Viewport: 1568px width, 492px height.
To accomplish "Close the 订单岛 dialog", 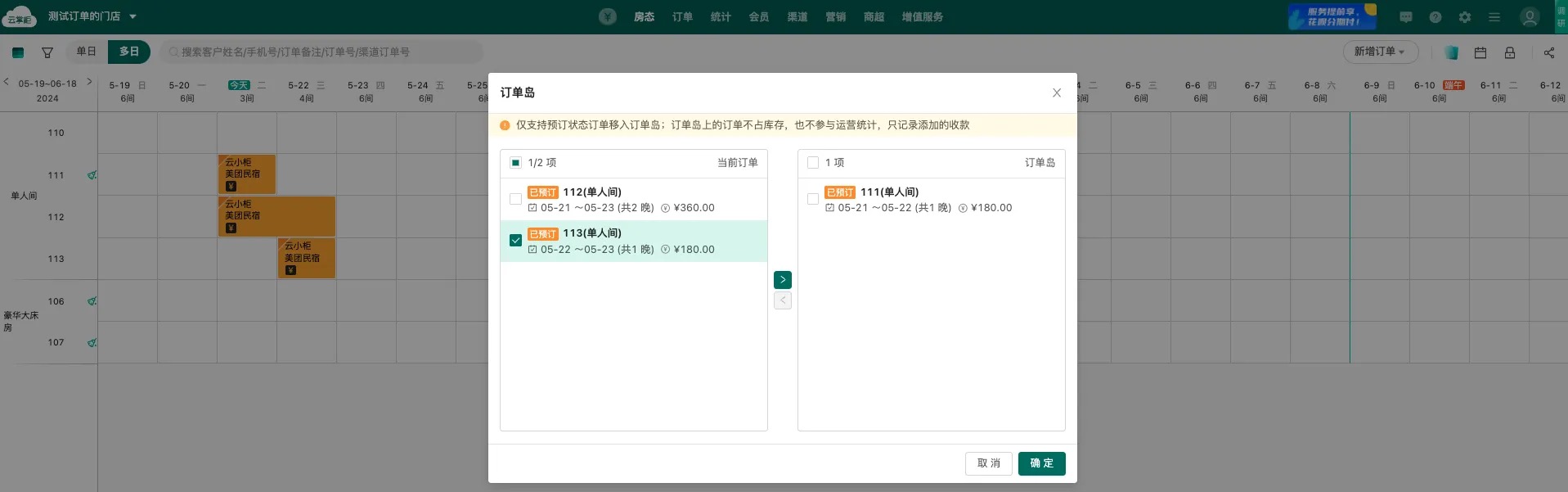I will 1057,93.
